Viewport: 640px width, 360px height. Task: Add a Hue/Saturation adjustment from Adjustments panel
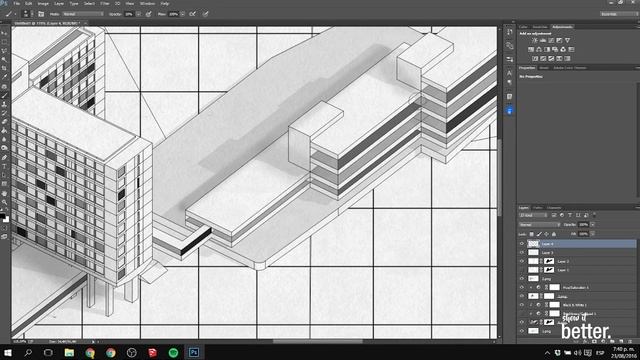coord(531,49)
